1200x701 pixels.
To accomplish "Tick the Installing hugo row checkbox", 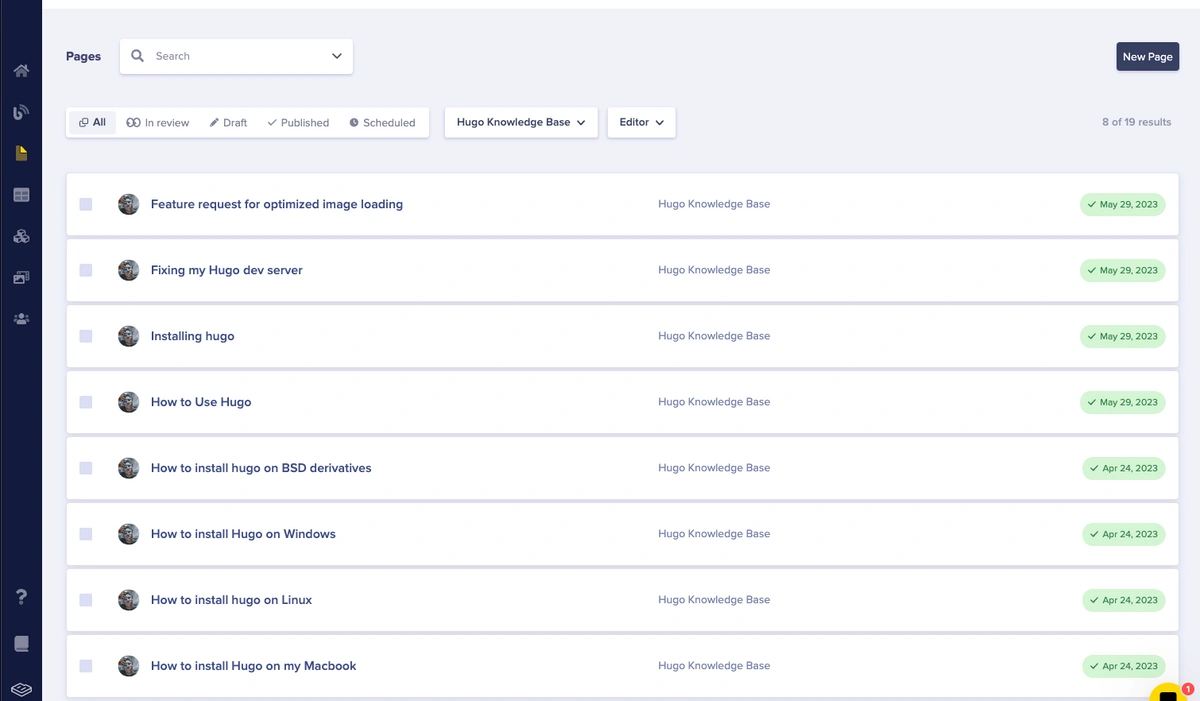I will [86, 336].
